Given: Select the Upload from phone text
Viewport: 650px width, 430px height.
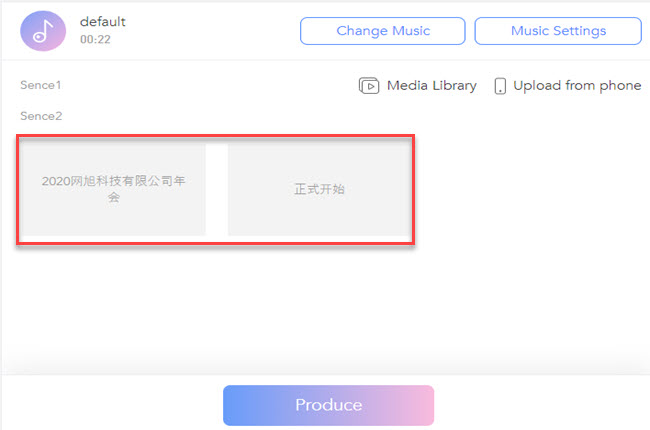Looking at the screenshot, I should pos(577,86).
